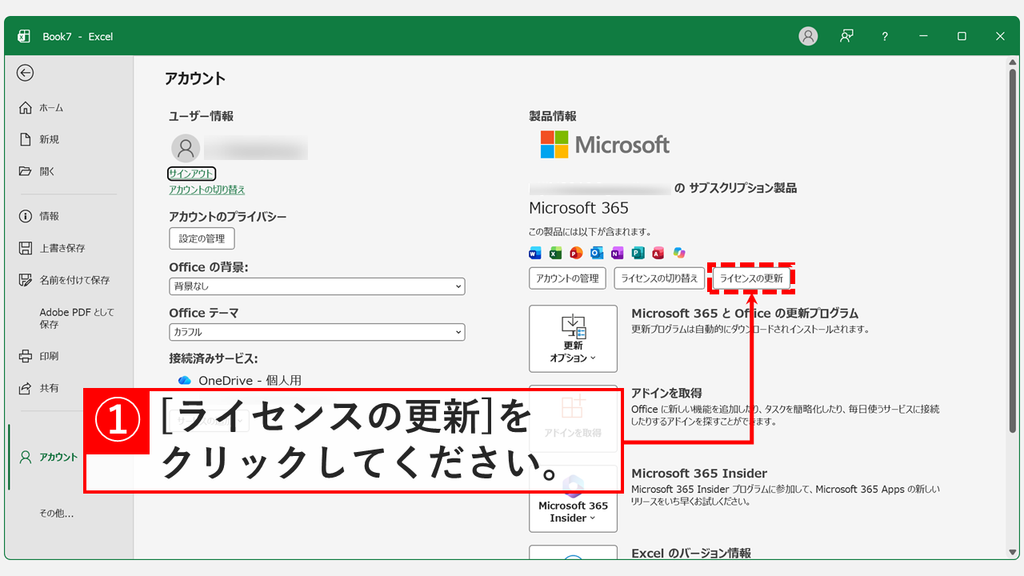Open the ホーム page in sidebar
Image resolution: width=1024 pixels, height=576 pixels.
[42, 108]
